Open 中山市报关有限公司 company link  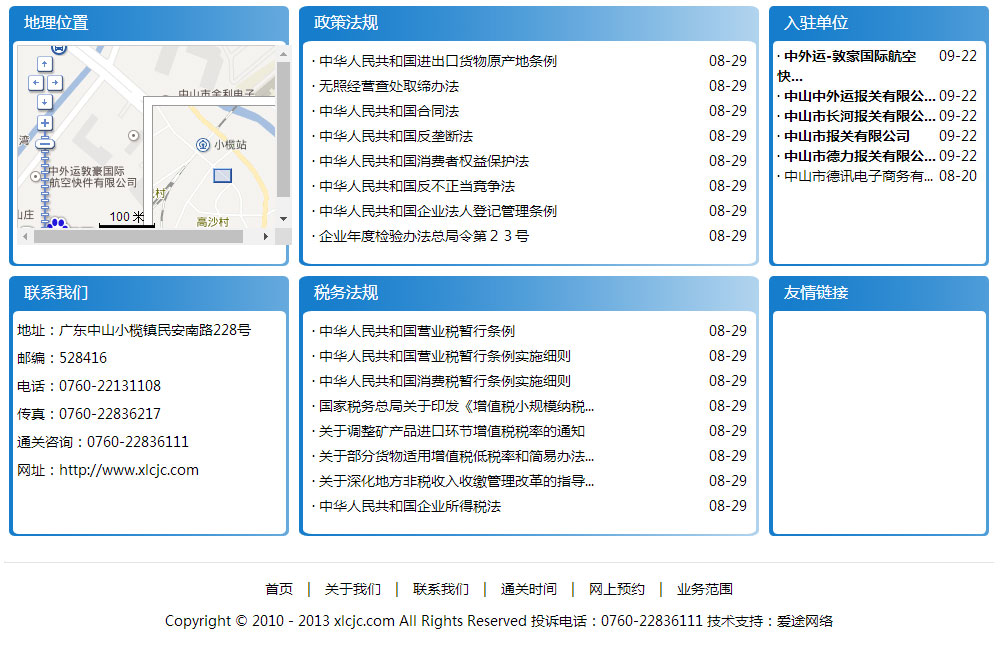[x=846, y=136]
